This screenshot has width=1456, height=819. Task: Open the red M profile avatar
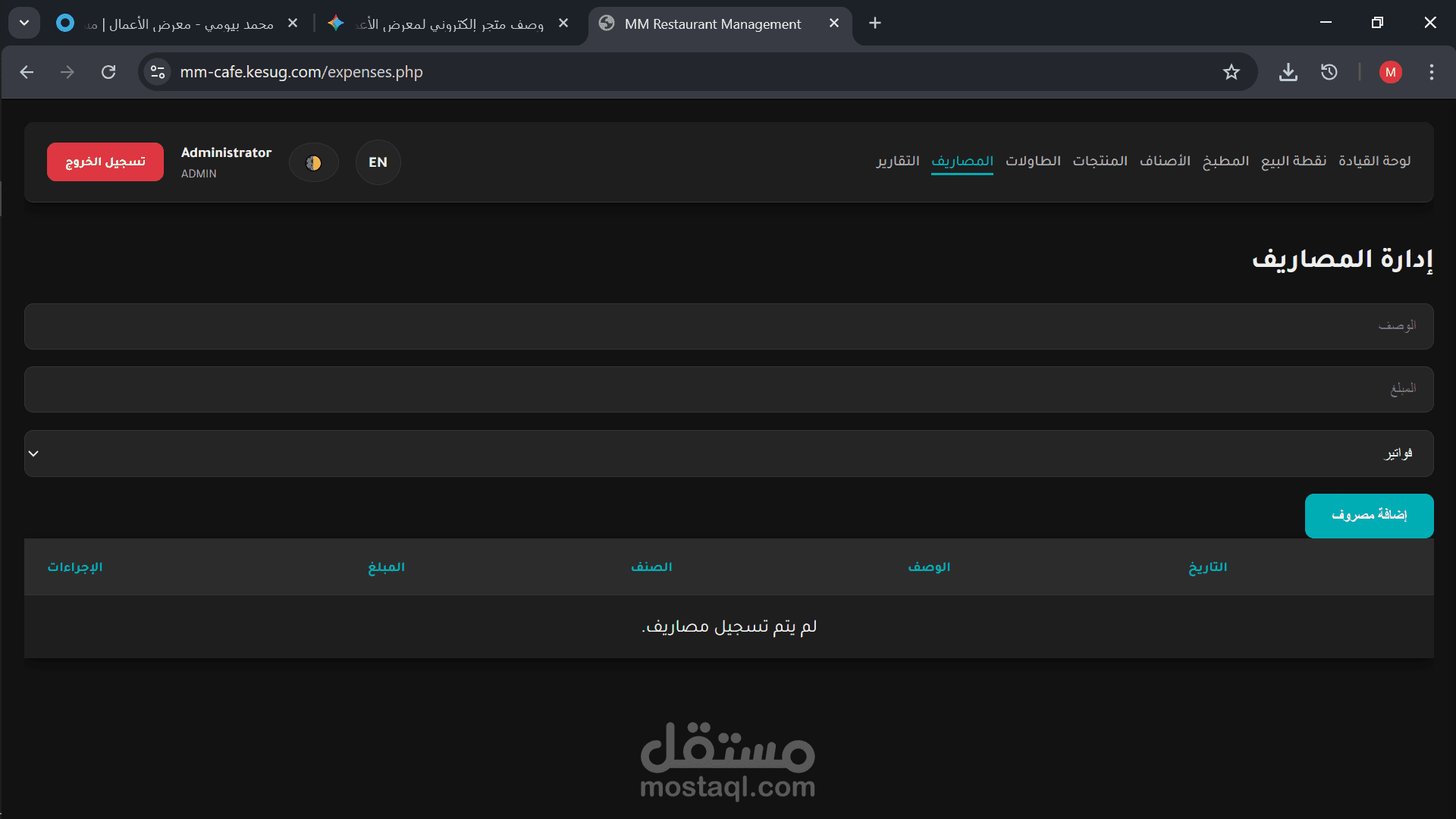pyautogui.click(x=1390, y=72)
